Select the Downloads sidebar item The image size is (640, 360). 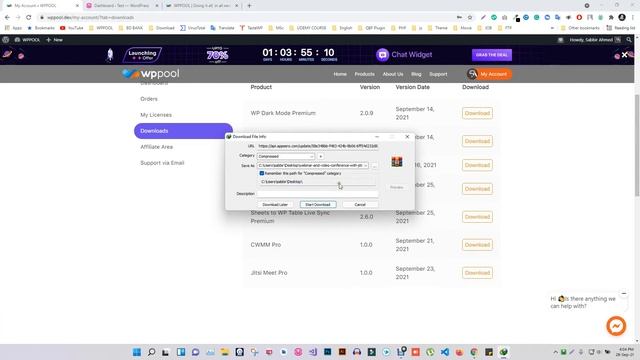(183, 131)
